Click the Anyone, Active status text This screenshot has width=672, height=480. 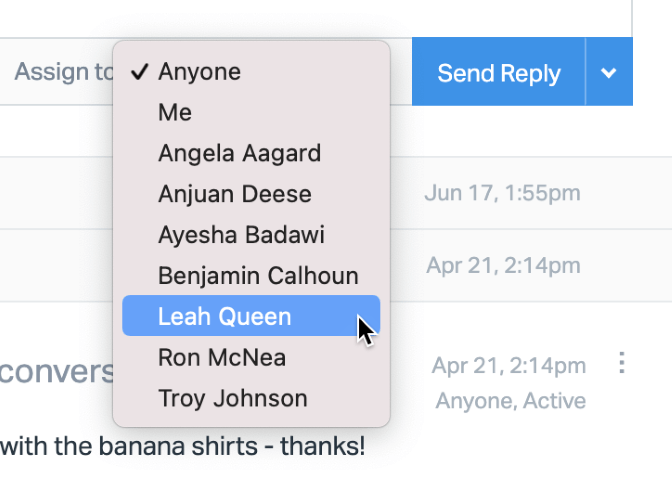click(510, 401)
